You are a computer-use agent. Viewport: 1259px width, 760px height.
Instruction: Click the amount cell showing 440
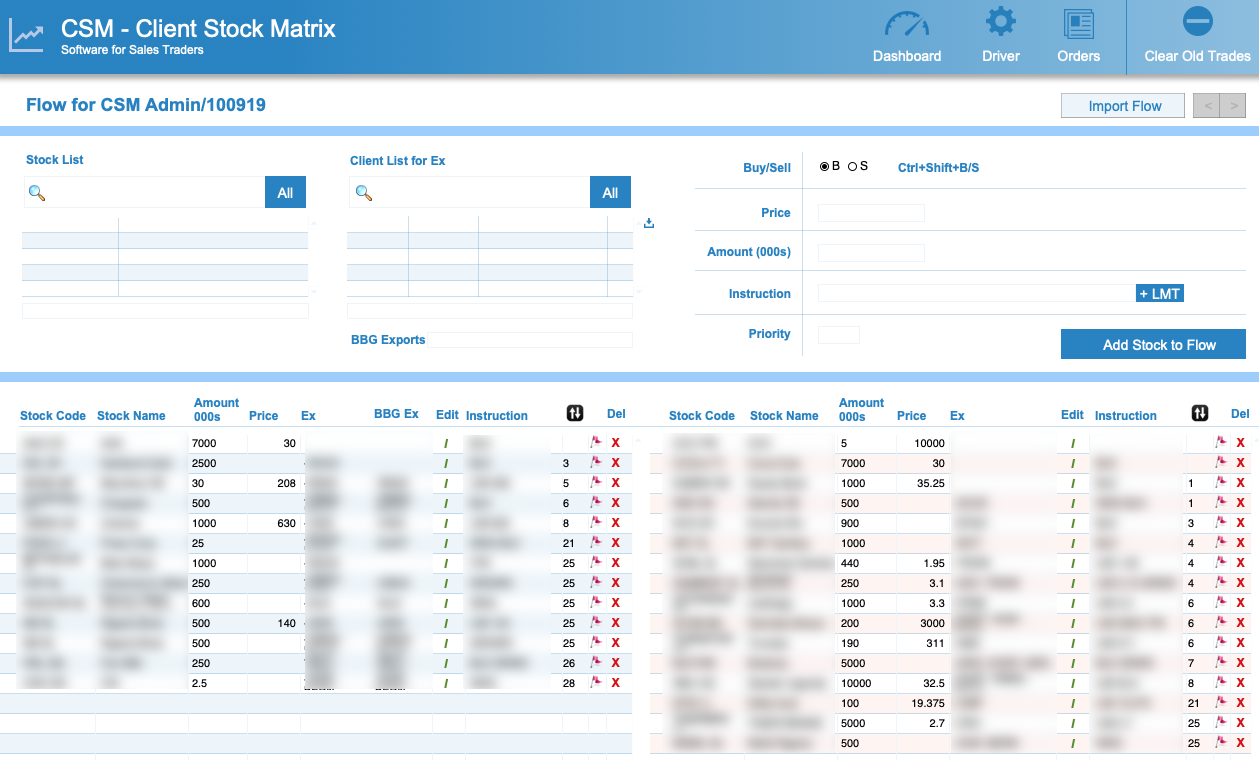pos(866,563)
